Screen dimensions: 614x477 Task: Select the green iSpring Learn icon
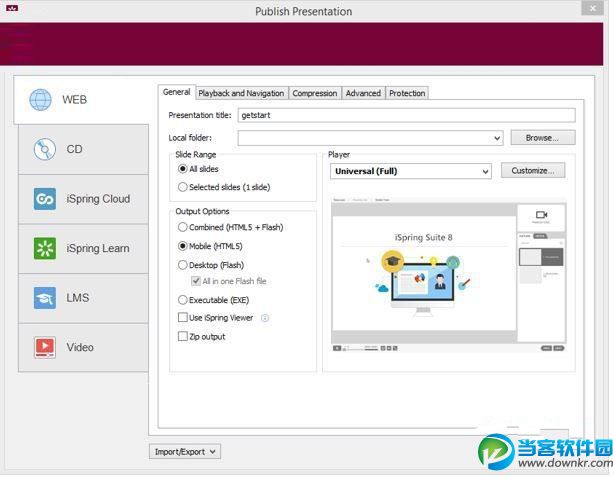point(45,248)
